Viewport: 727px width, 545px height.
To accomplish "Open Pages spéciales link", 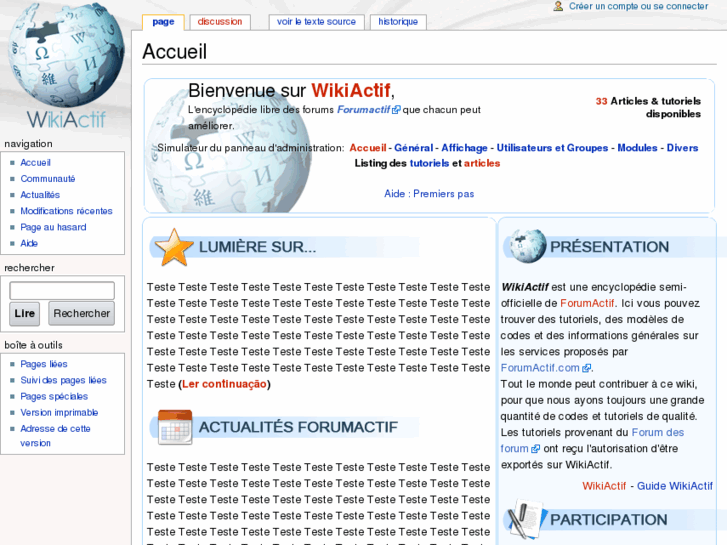I will tap(54, 397).
